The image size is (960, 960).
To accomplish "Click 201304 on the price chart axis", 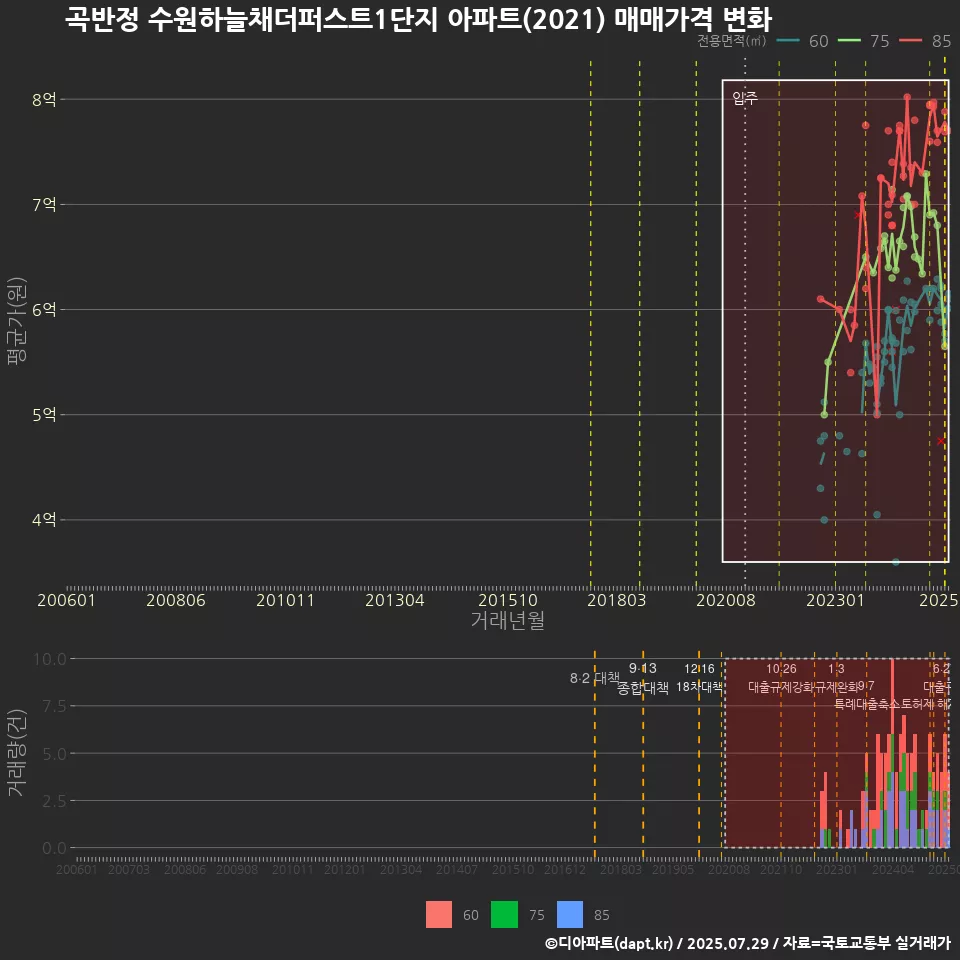I will [395, 600].
